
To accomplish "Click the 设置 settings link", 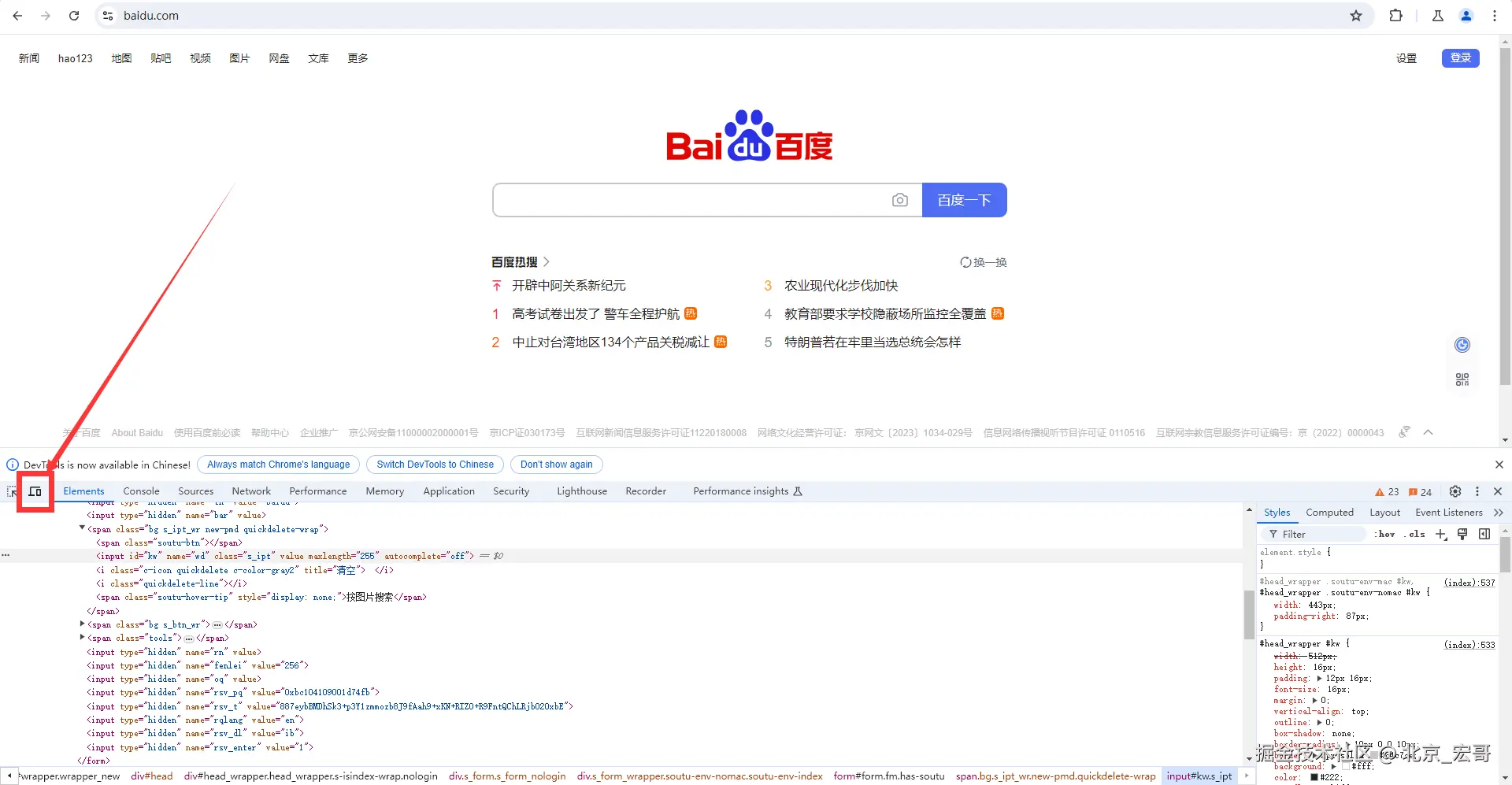I will [x=1406, y=58].
